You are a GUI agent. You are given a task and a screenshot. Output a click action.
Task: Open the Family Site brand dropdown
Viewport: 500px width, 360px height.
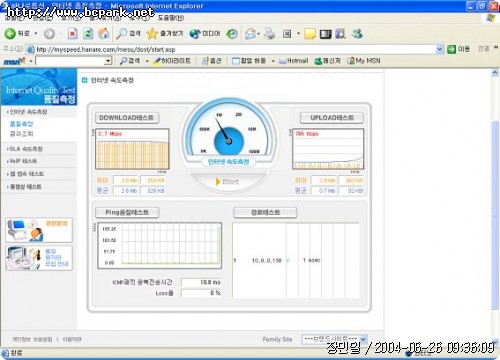334,339
